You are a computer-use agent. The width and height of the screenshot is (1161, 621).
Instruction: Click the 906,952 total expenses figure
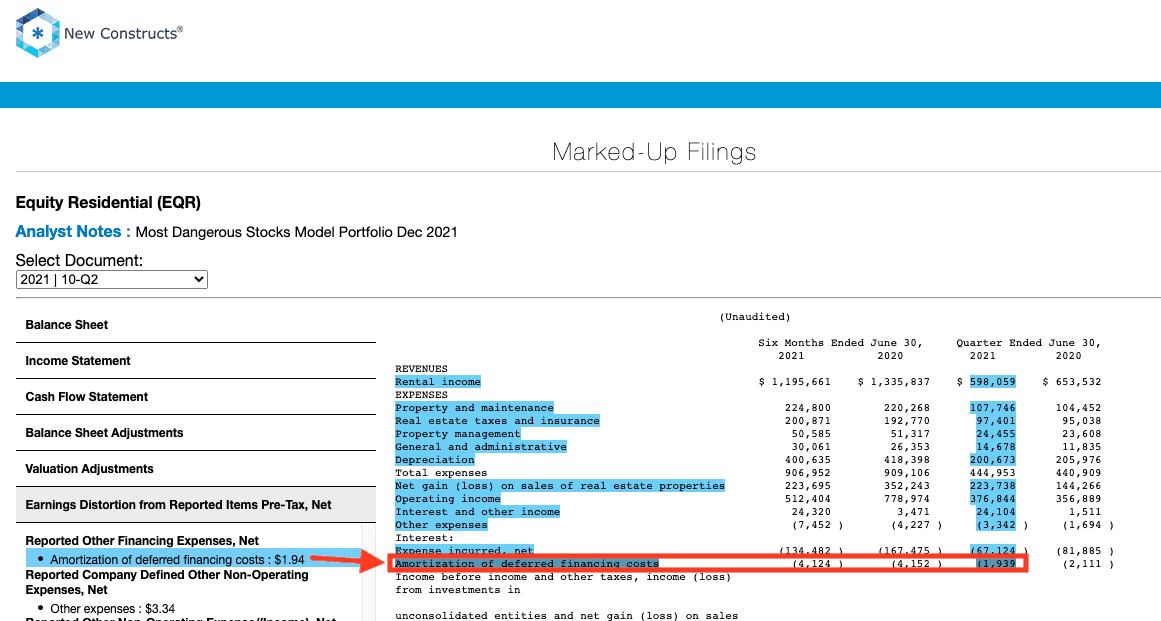808,473
